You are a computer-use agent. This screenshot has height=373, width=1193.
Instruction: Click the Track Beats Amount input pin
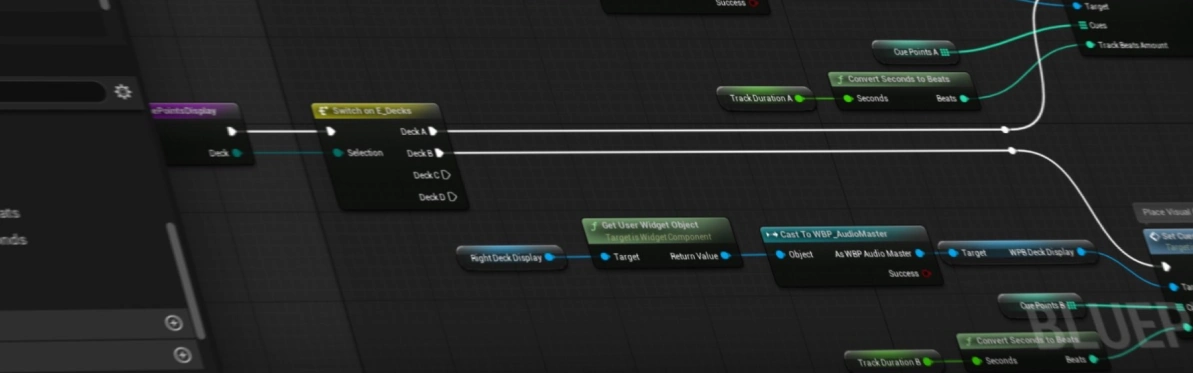pos(1090,45)
